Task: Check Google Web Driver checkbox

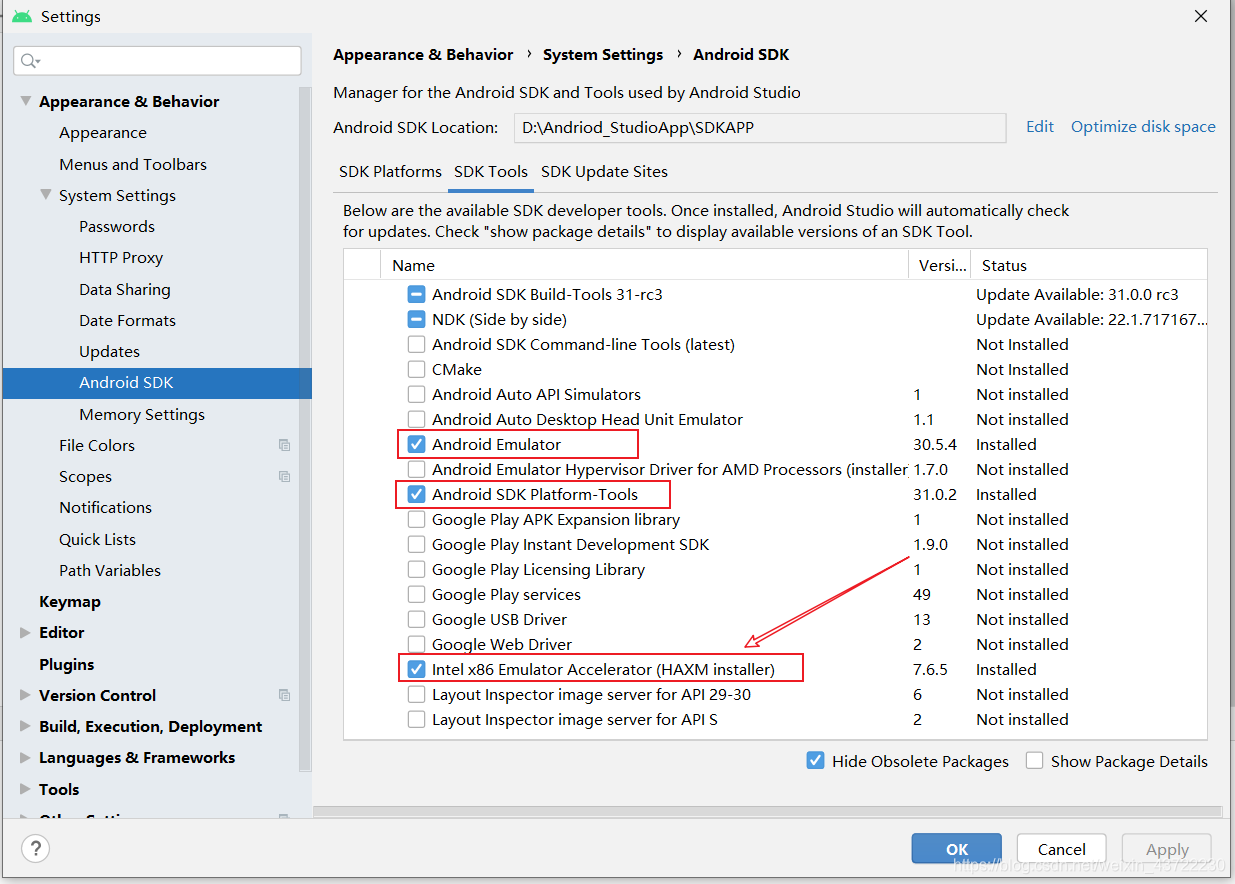Action: tap(416, 644)
